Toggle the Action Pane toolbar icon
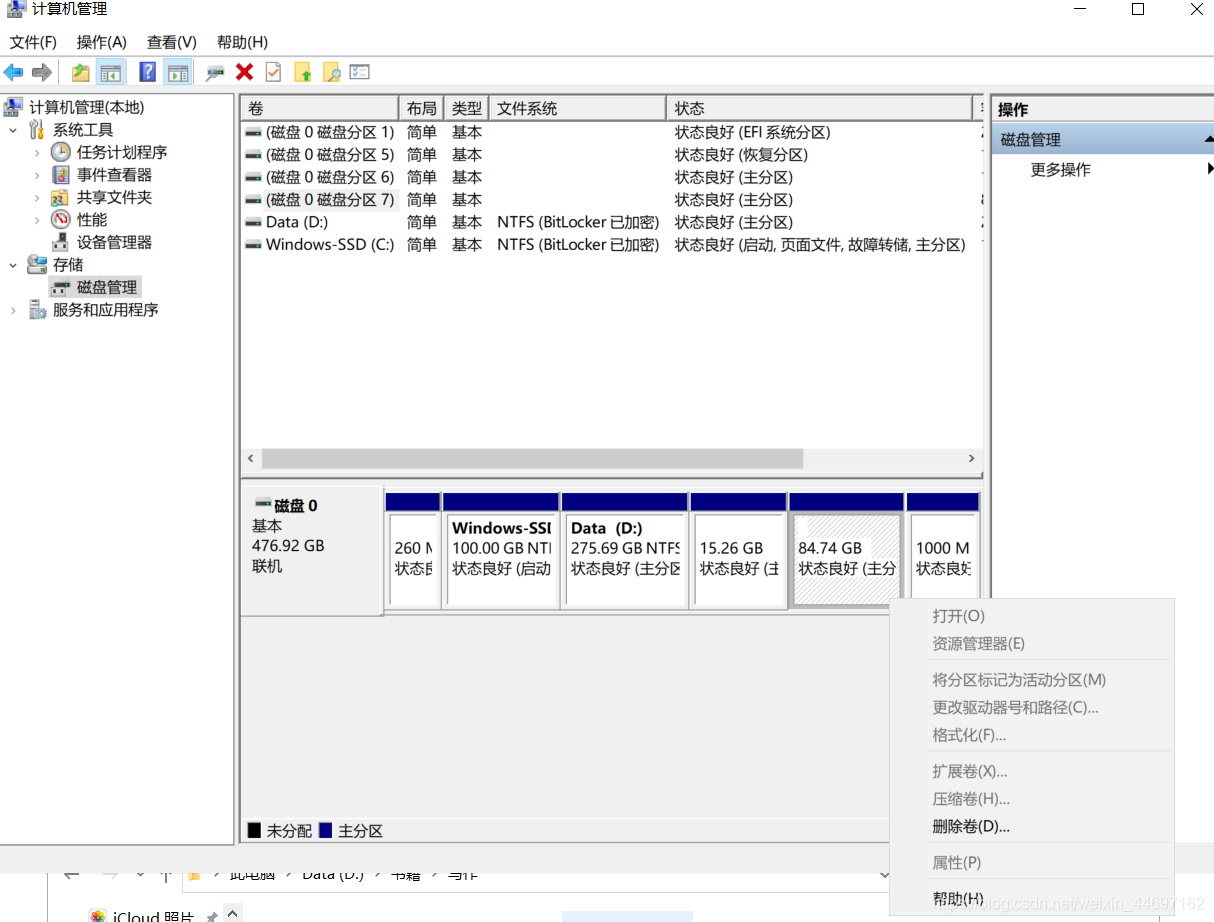 176,71
